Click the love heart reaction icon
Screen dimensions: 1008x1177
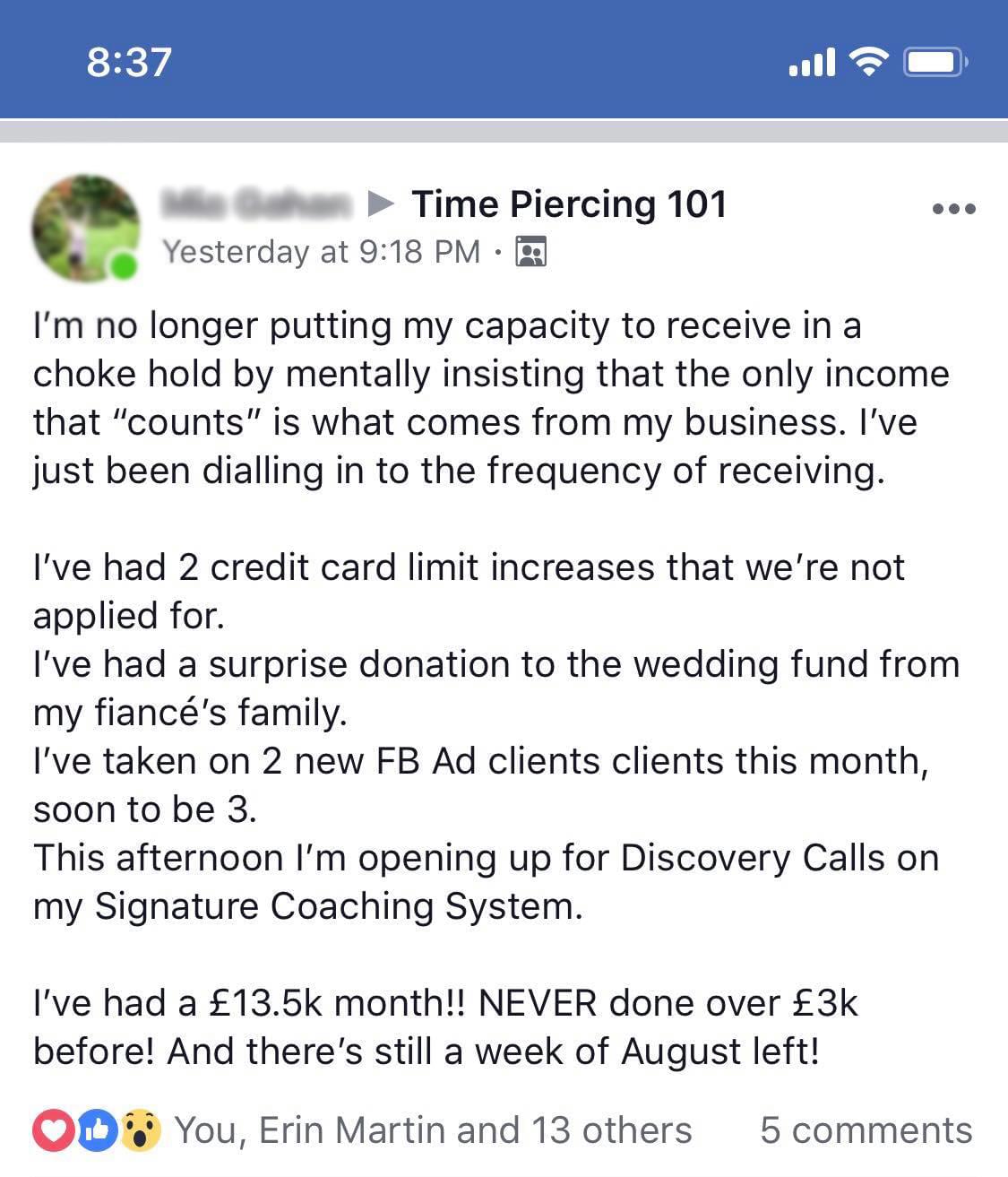click(55, 1130)
